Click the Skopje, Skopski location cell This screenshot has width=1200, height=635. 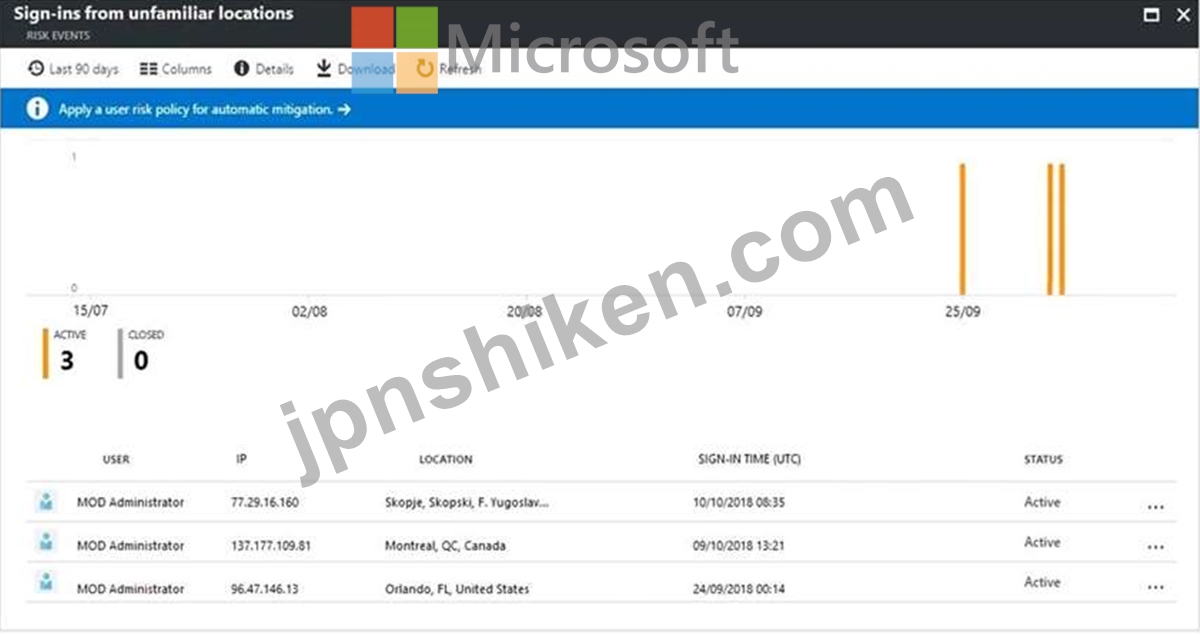[x=466, y=503]
